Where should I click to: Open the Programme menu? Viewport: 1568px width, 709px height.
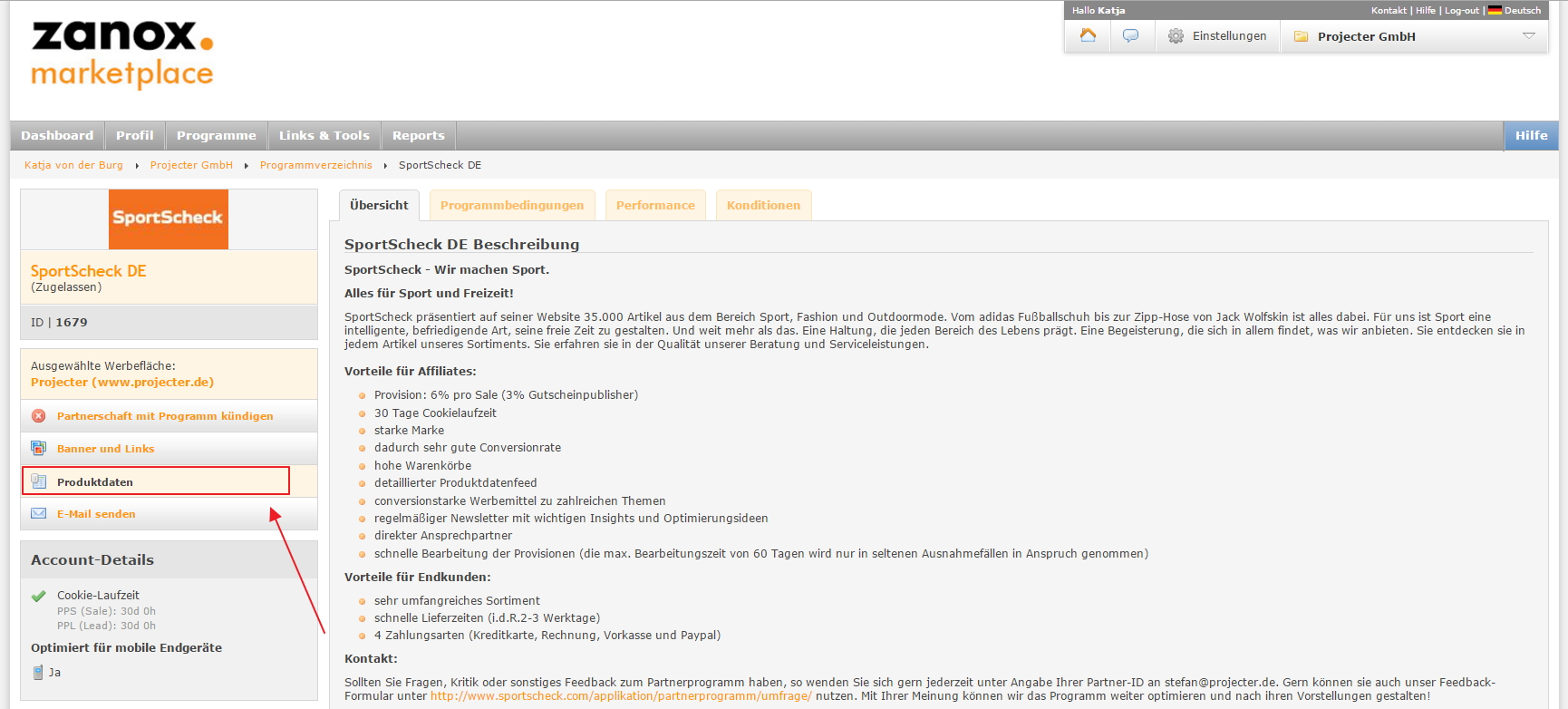216,135
